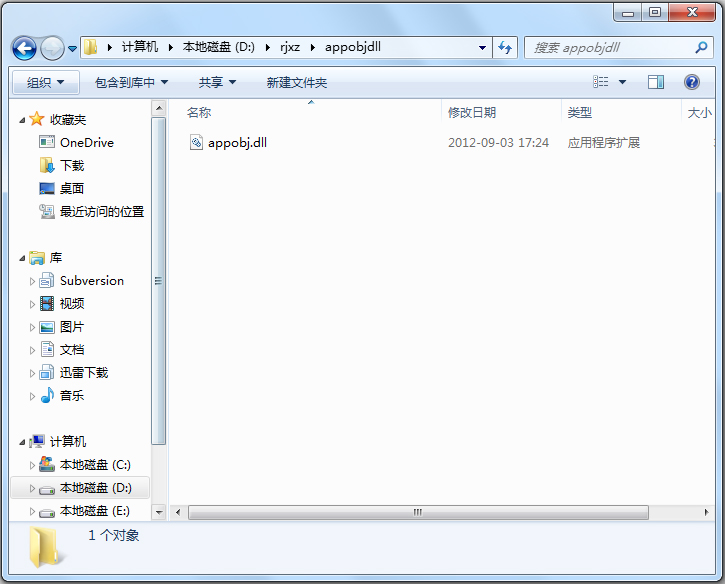Click the 新建文件夹 new folder button
This screenshot has width=725, height=584.
[297, 82]
